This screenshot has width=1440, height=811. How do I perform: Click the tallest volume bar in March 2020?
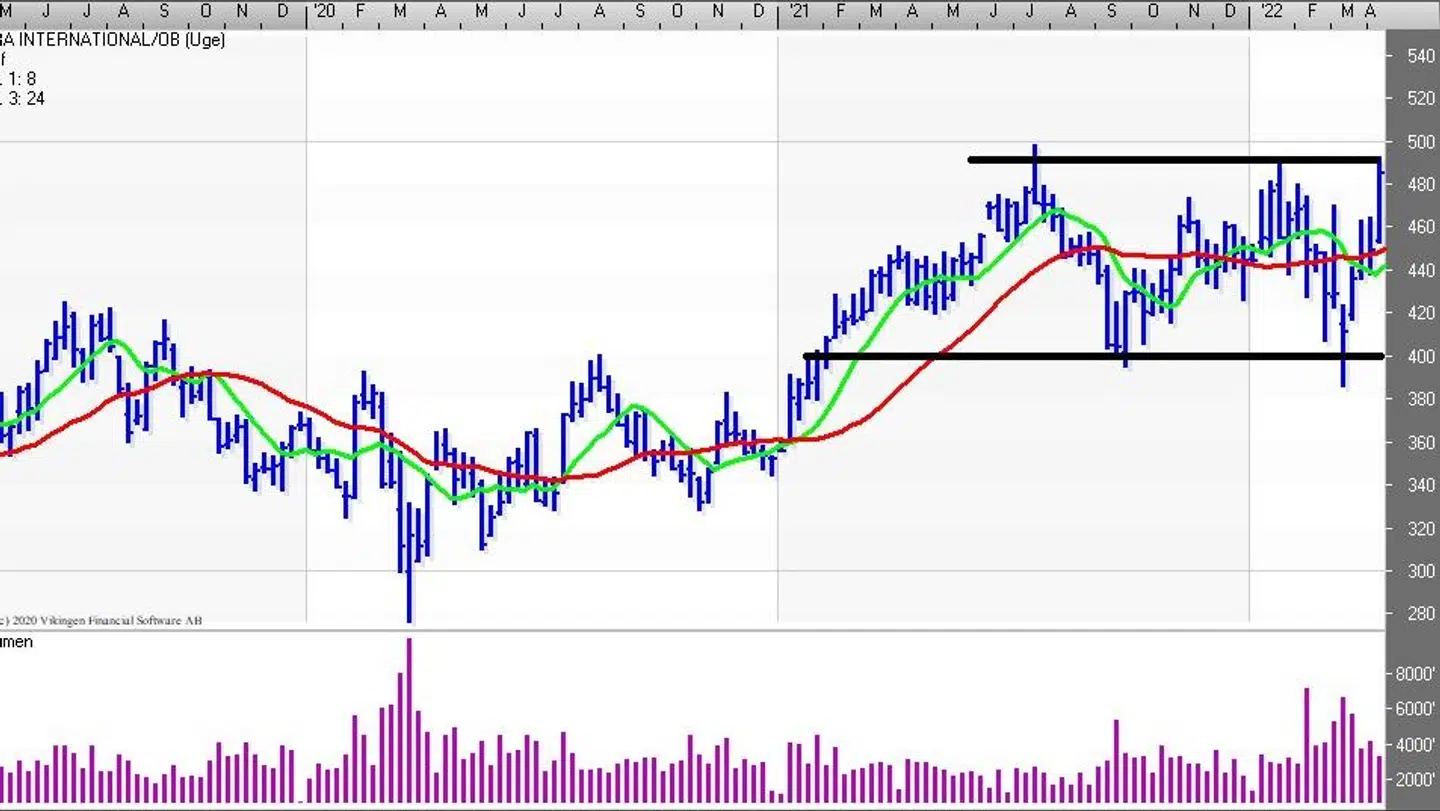[x=409, y=720]
